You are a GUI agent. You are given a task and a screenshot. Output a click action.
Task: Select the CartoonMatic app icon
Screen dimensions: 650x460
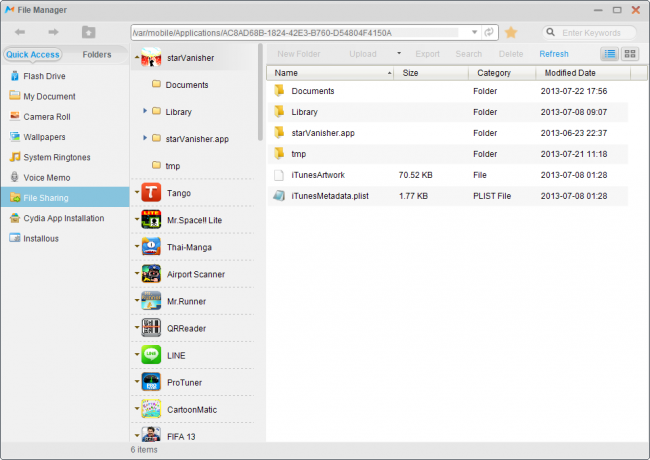pos(151,409)
